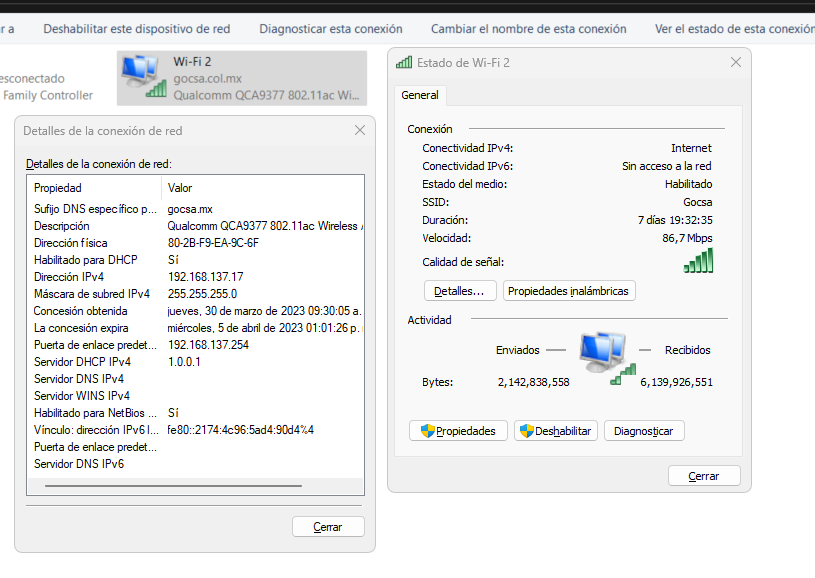
Task: Choose Cambiar el nombre de esta conexión
Action: point(528,29)
